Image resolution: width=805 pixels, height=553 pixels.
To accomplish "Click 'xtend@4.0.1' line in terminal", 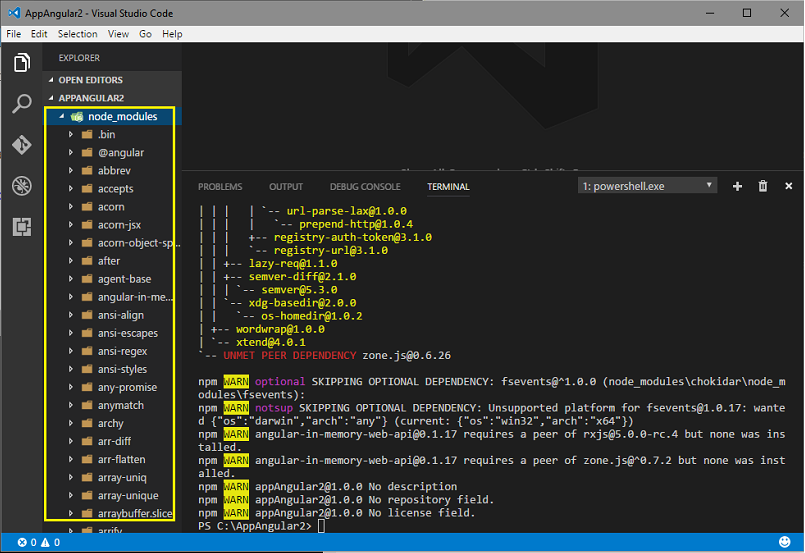I will [x=271, y=342].
